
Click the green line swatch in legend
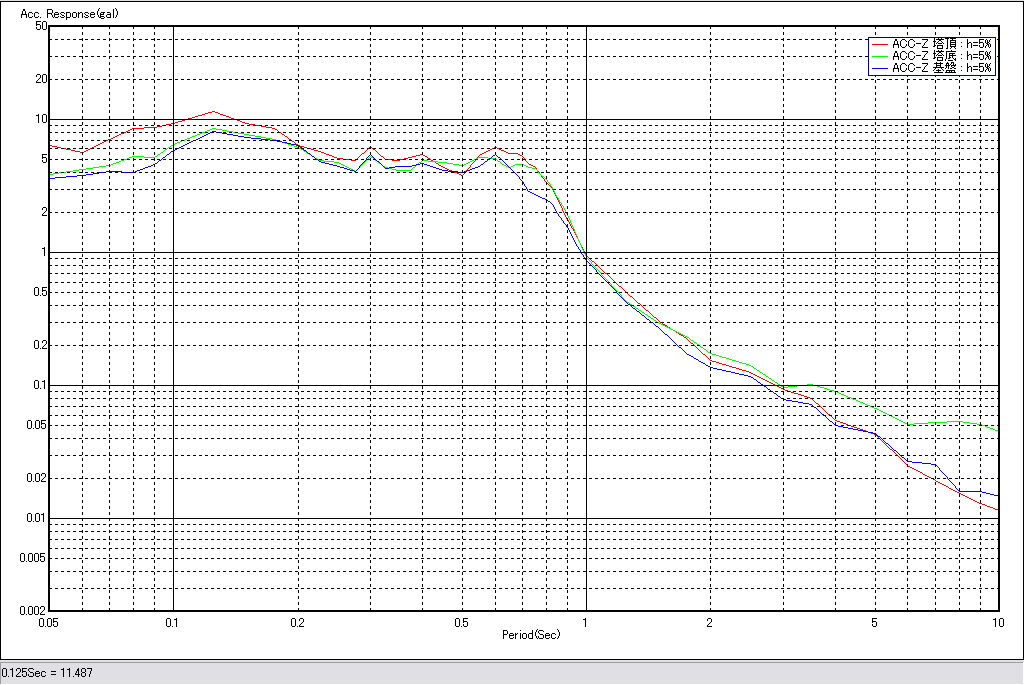880,56
